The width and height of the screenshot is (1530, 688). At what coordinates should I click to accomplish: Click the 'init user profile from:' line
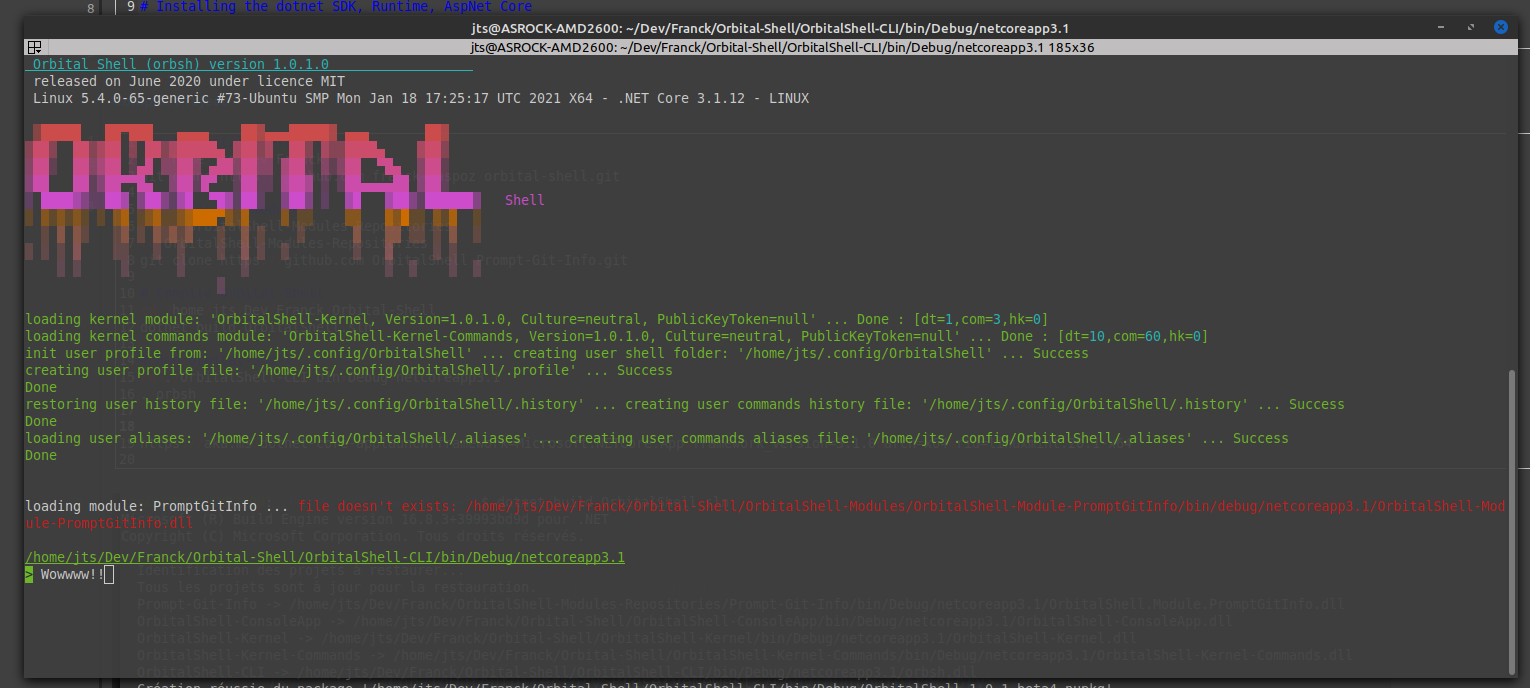click(x=556, y=353)
